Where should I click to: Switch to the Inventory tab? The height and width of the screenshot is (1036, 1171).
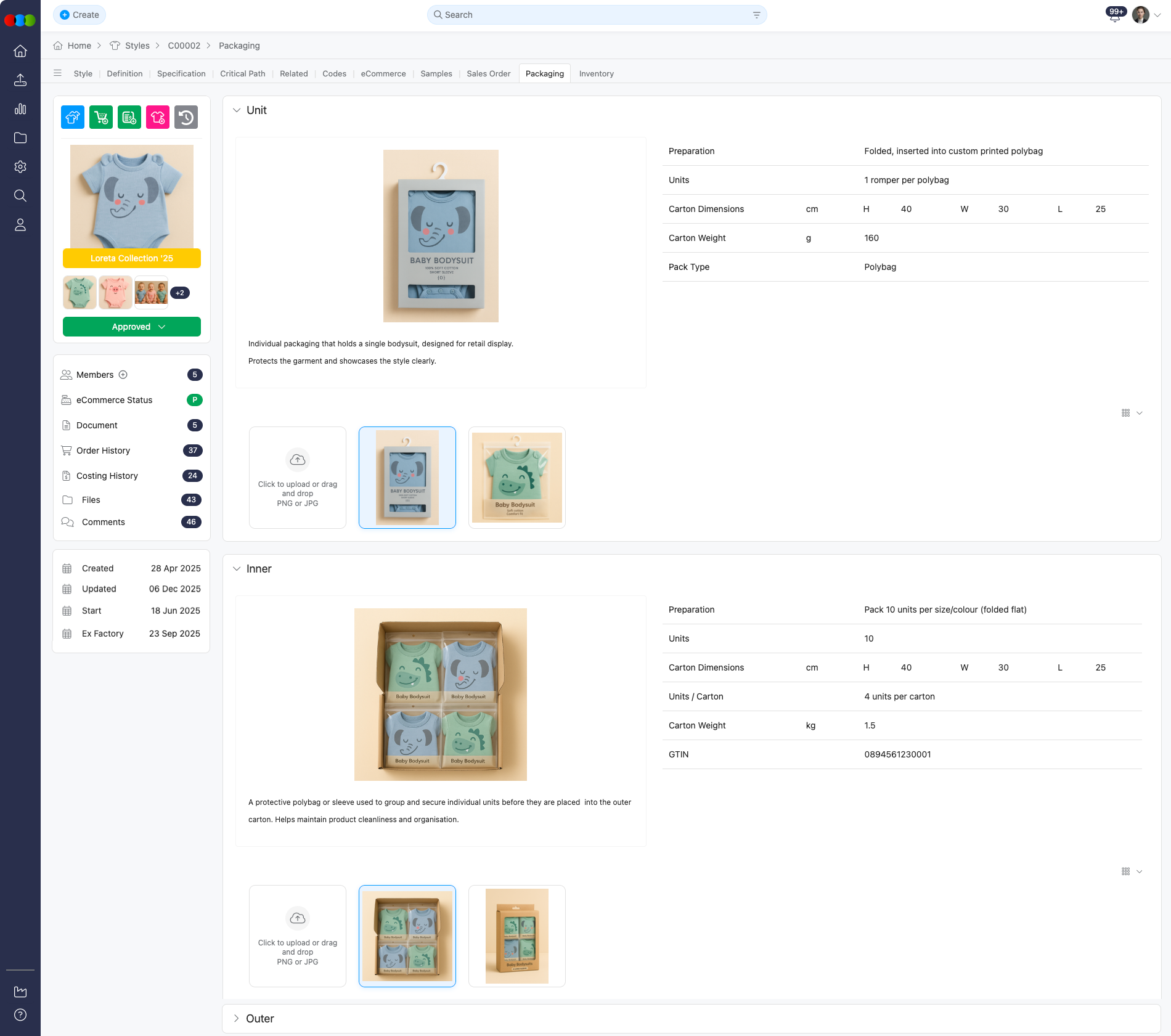596,73
